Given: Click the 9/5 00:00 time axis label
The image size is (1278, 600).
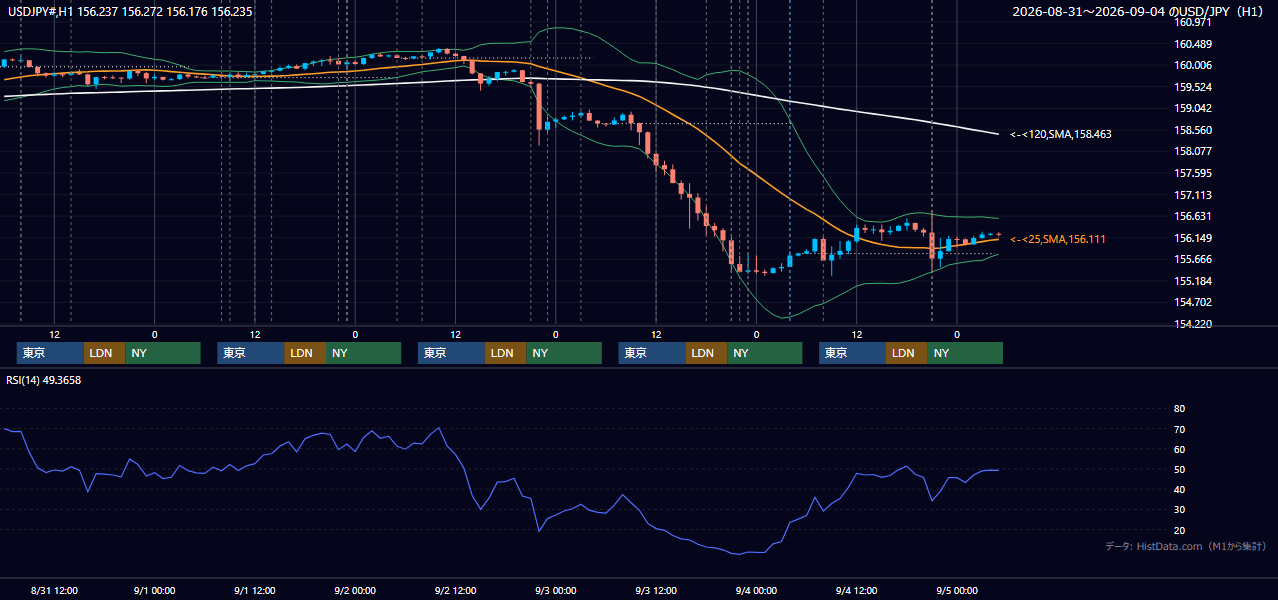Looking at the screenshot, I should point(957,591).
